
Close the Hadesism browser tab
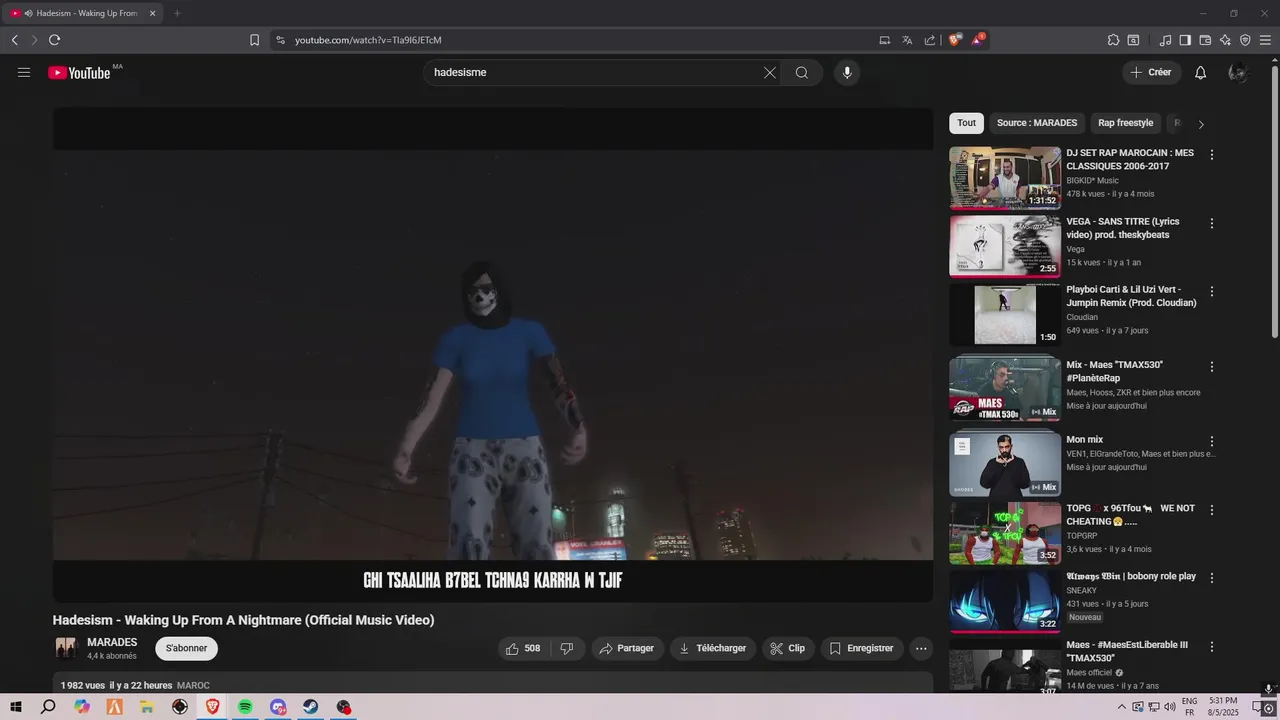(x=152, y=13)
